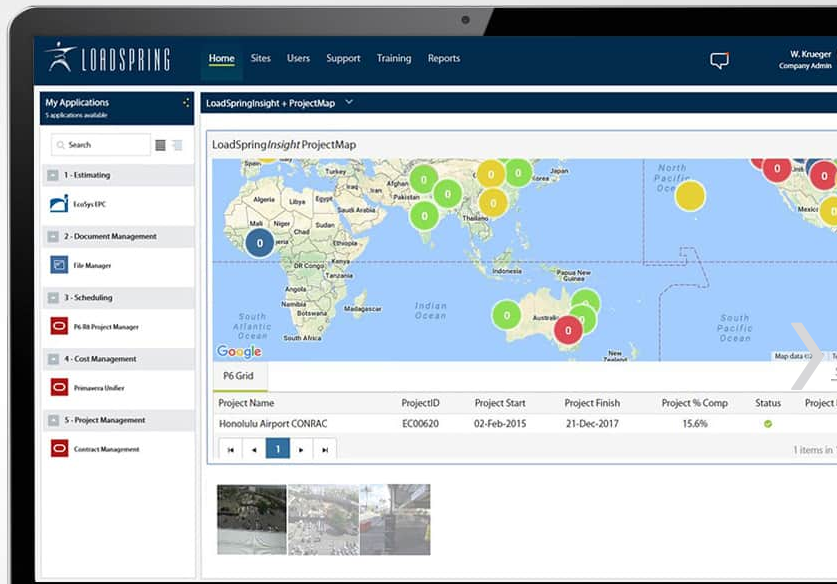Go to the last grid page
The height and width of the screenshot is (584, 837).
pyautogui.click(x=324, y=450)
